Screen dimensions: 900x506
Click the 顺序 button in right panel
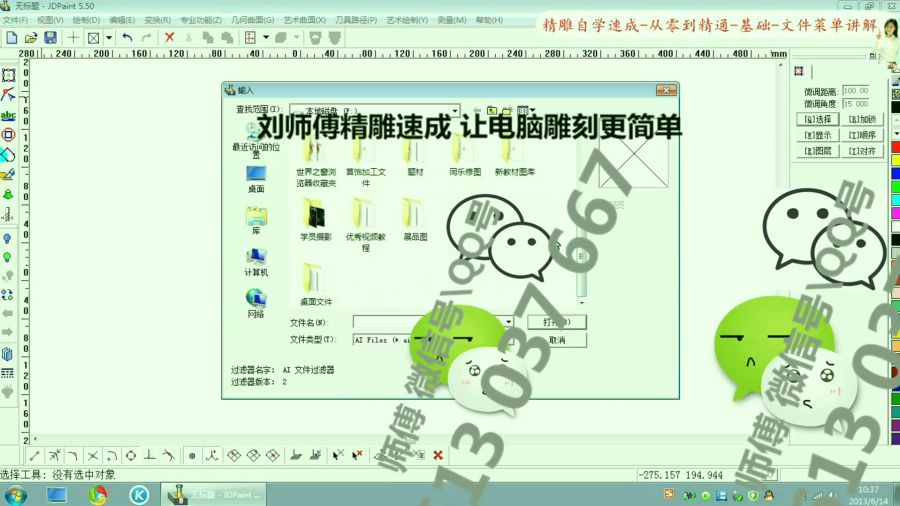pos(862,135)
